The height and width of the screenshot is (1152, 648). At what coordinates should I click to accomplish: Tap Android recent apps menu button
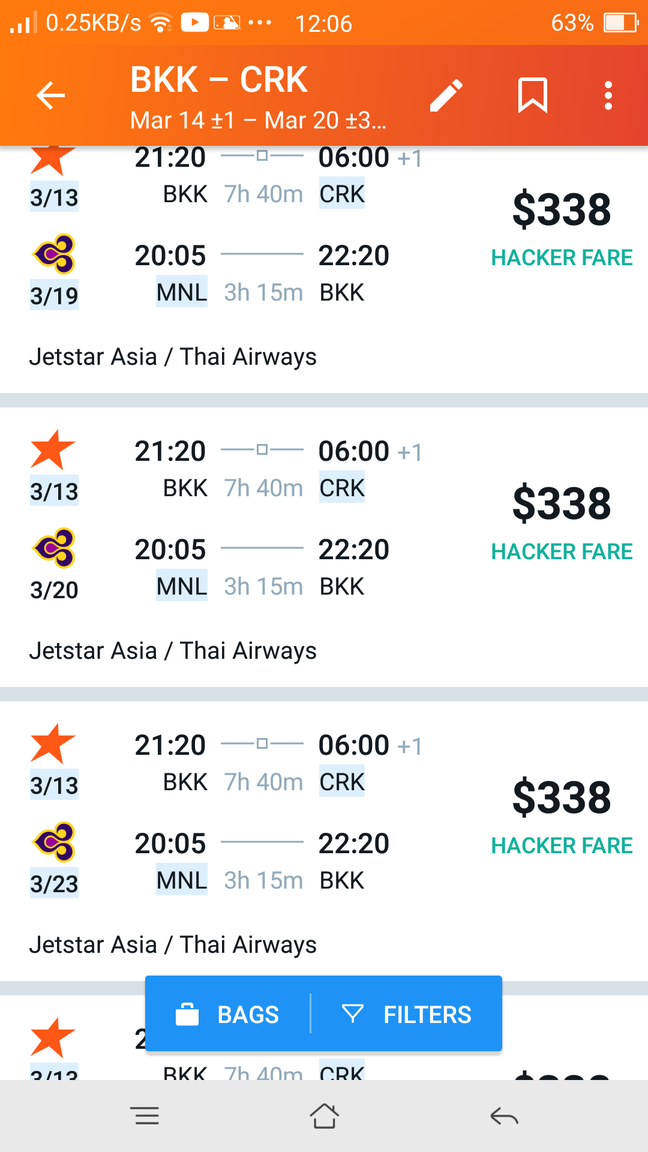tap(146, 1117)
